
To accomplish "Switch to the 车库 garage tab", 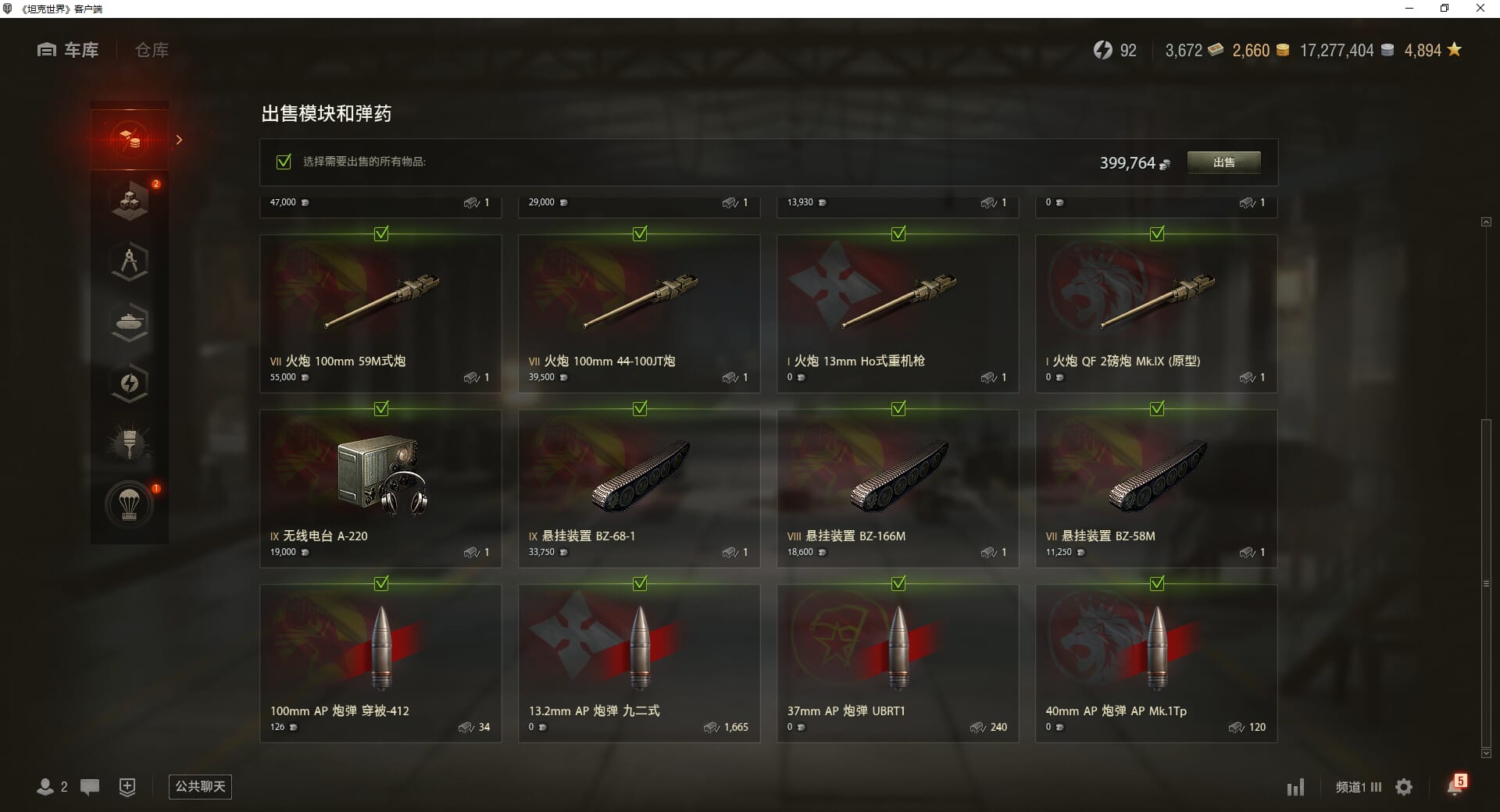I will 68,50.
